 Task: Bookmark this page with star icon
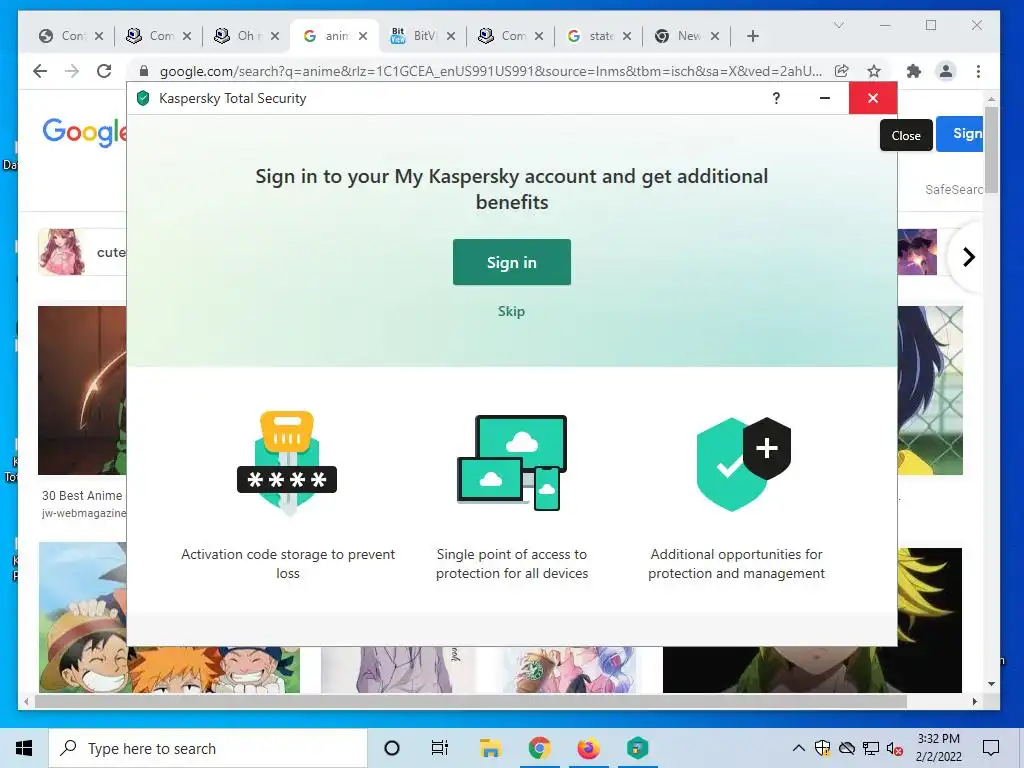[x=874, y=71]
